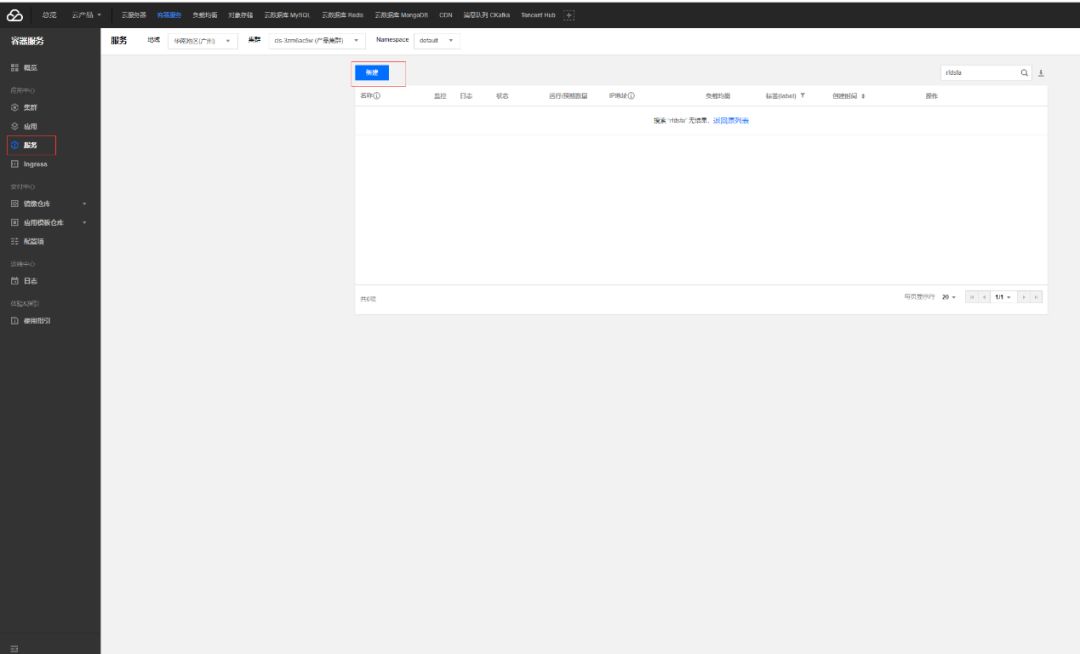Image resolution: width=1080 pixels, height=654 pixels.
Task: Click the info icon next to 名称
Action: coord(377,96)
